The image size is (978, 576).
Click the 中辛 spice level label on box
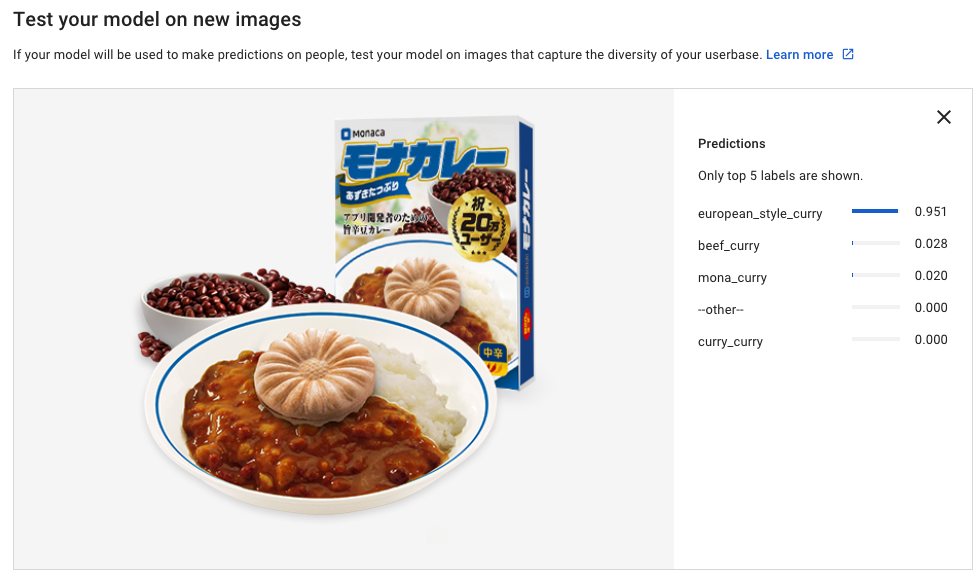492,353
